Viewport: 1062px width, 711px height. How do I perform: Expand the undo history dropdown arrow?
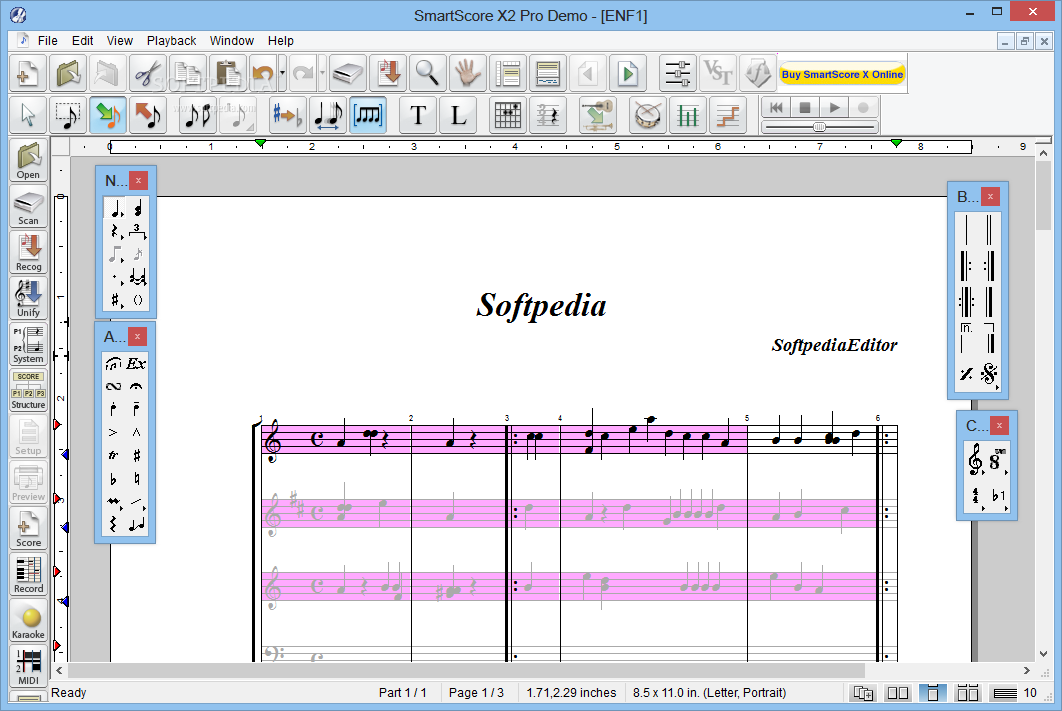pos(282,73)
